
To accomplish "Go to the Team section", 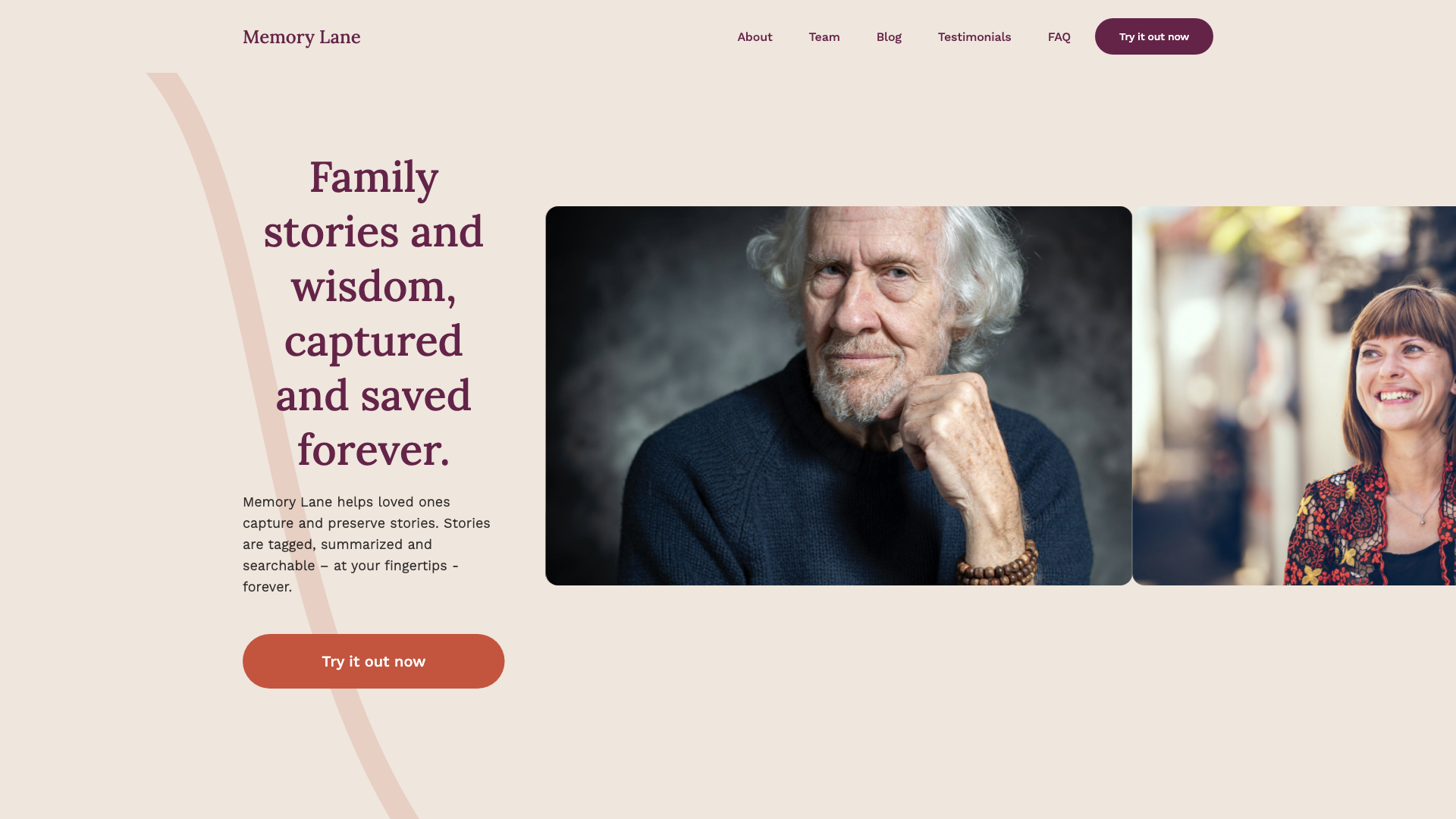I will [x=824, y=37].
